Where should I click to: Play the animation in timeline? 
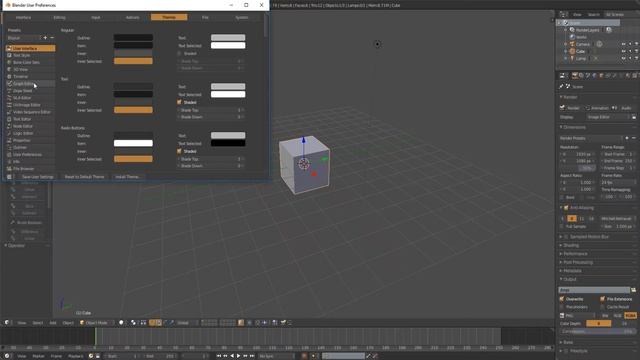point(239,356)
